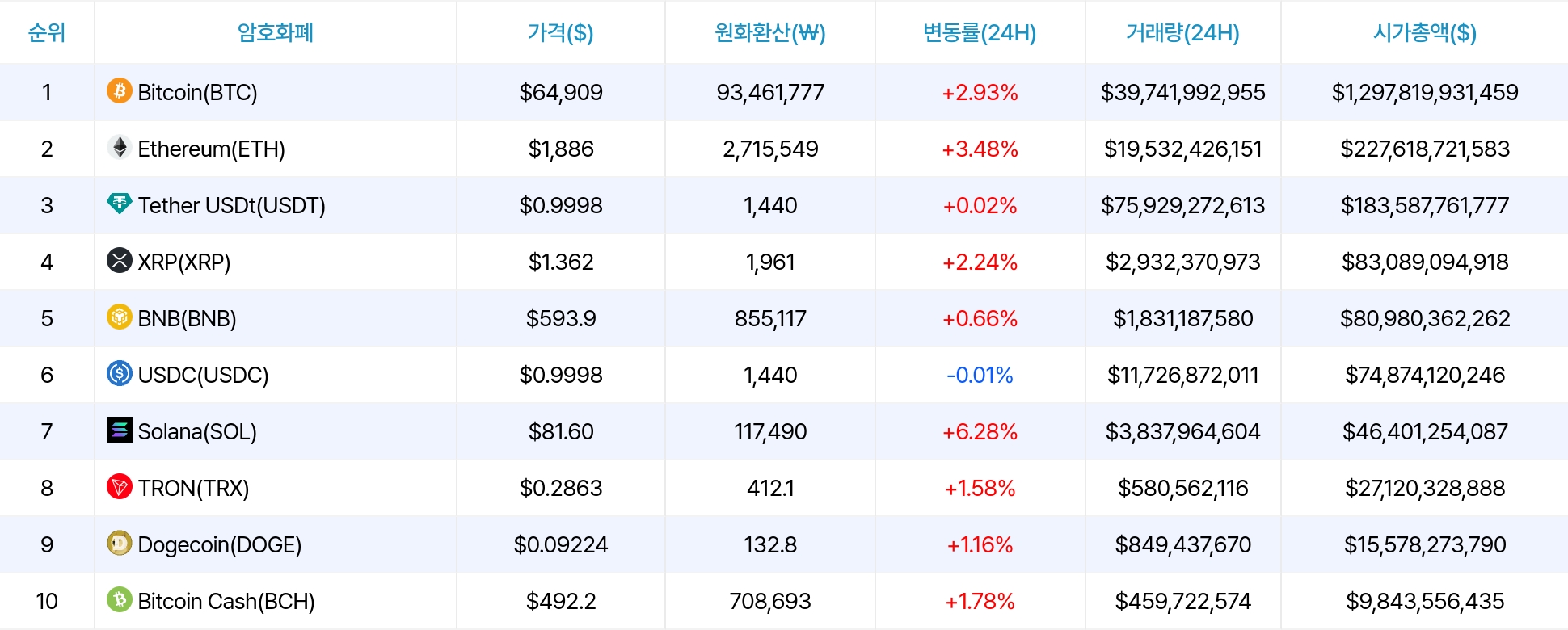The image size is (1568, 630).
Task: Click the Bitcoin orange coin icon
Action: [120, 90]
